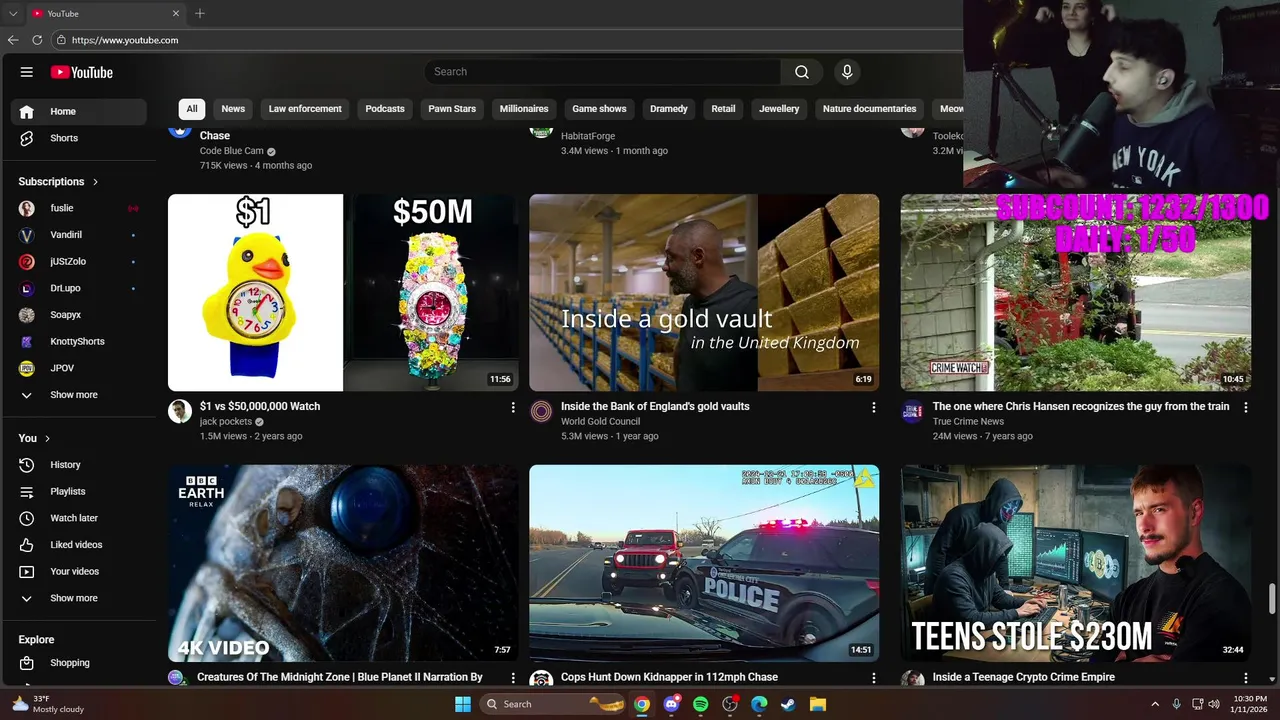
Task: Click jack pockets channel avatar
Action: pyautogui.click(x=180, y=411)
